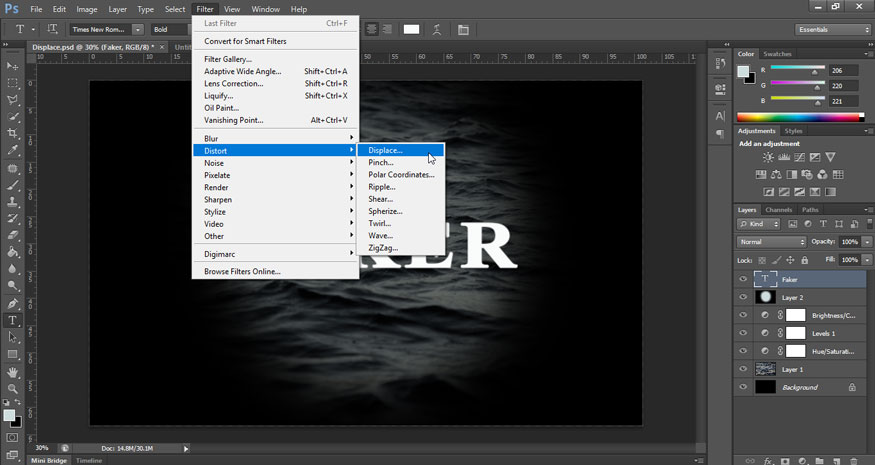The width and height of the screenshot is (875, 465).
Task: Click the foreground color swatch in Color panel
Action: pos(743,71)
